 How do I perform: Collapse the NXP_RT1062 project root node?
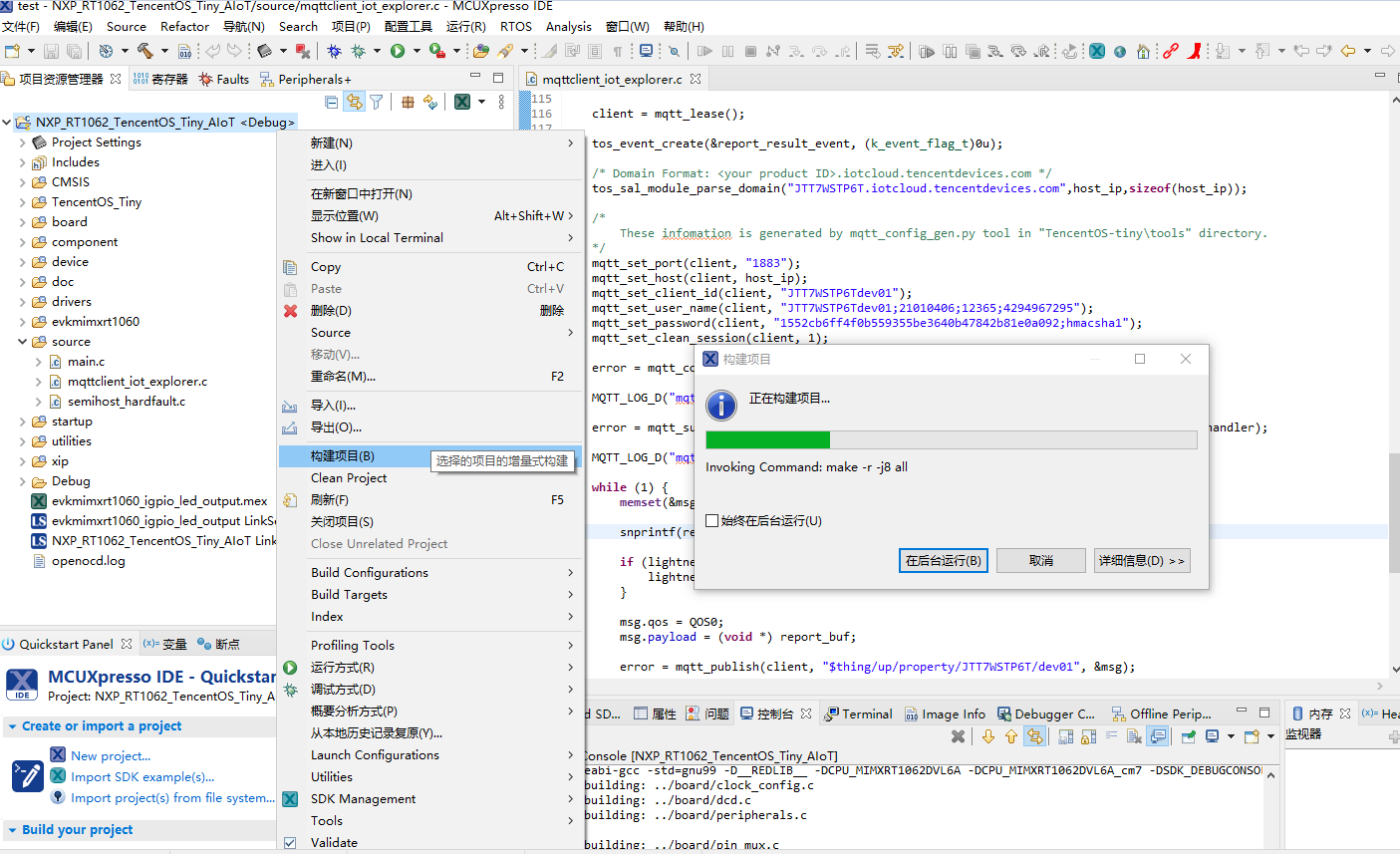click(x=7, y=123)
